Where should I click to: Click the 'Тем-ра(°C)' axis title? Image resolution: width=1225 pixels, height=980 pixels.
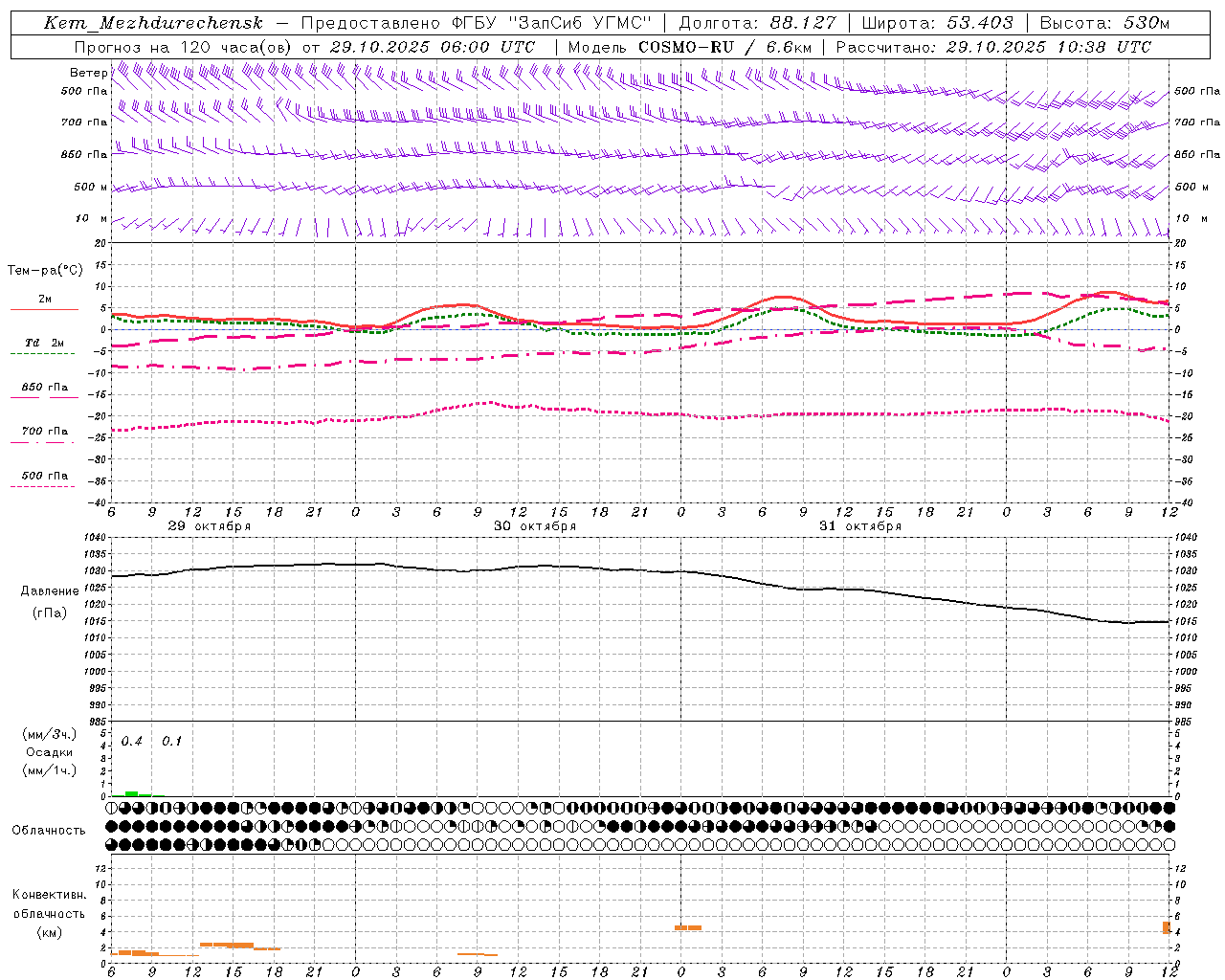[45, 271]
